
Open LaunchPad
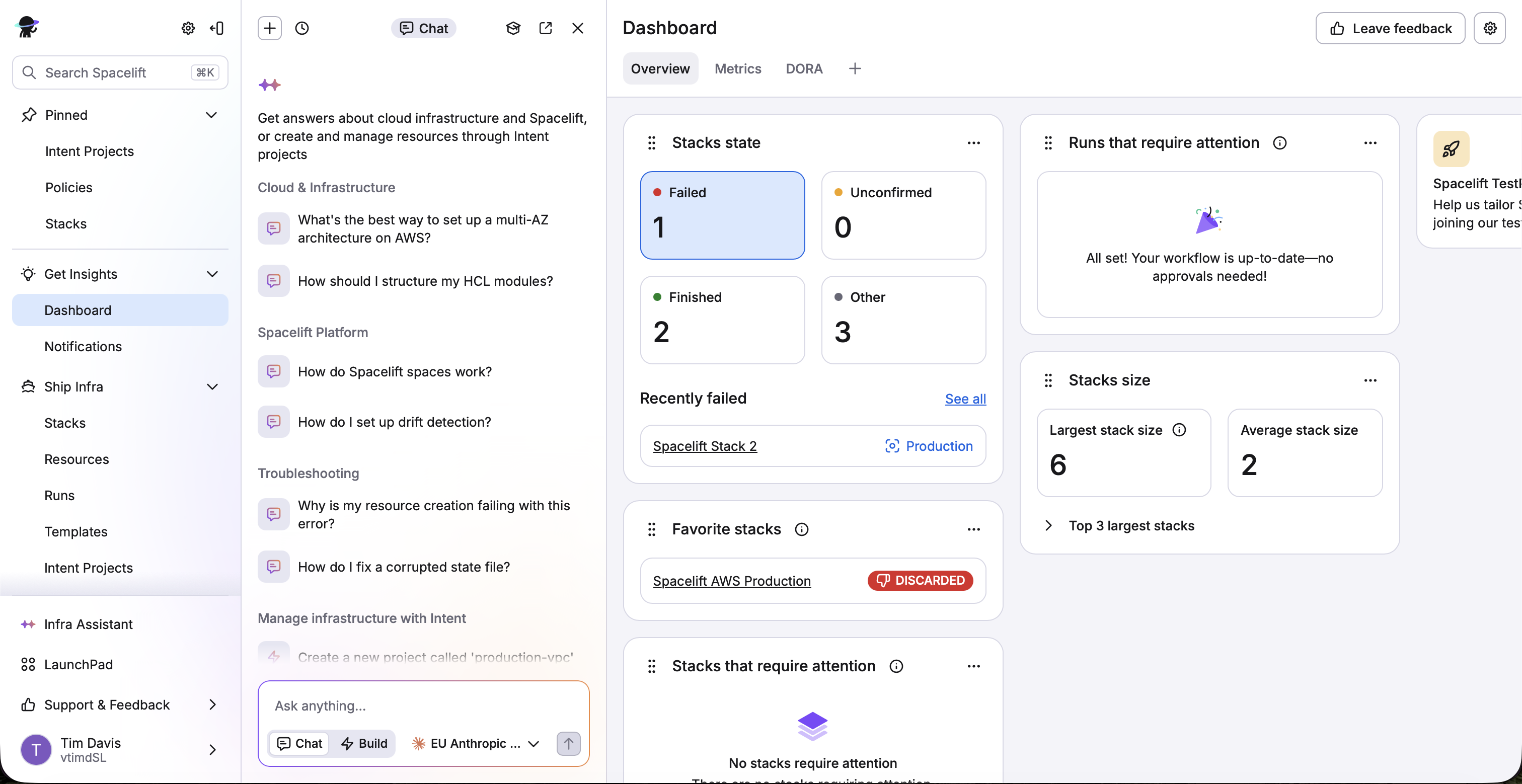(x=120, y=665)
